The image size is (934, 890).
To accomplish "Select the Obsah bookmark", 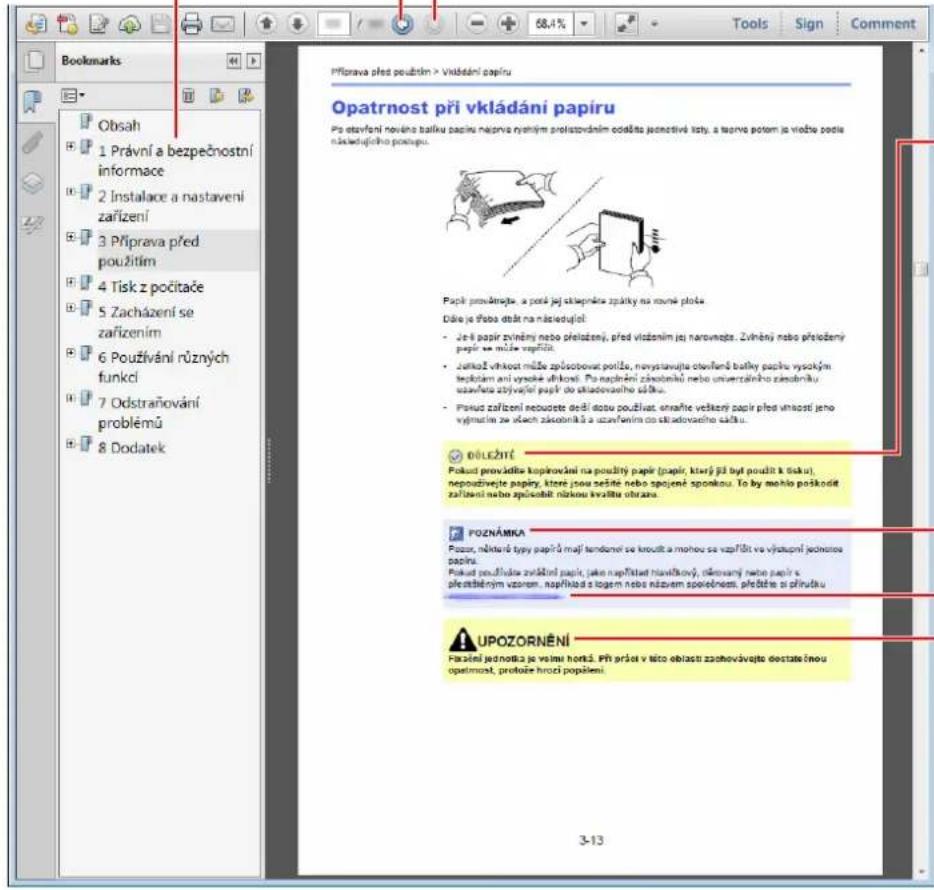I will coord(119,126).
